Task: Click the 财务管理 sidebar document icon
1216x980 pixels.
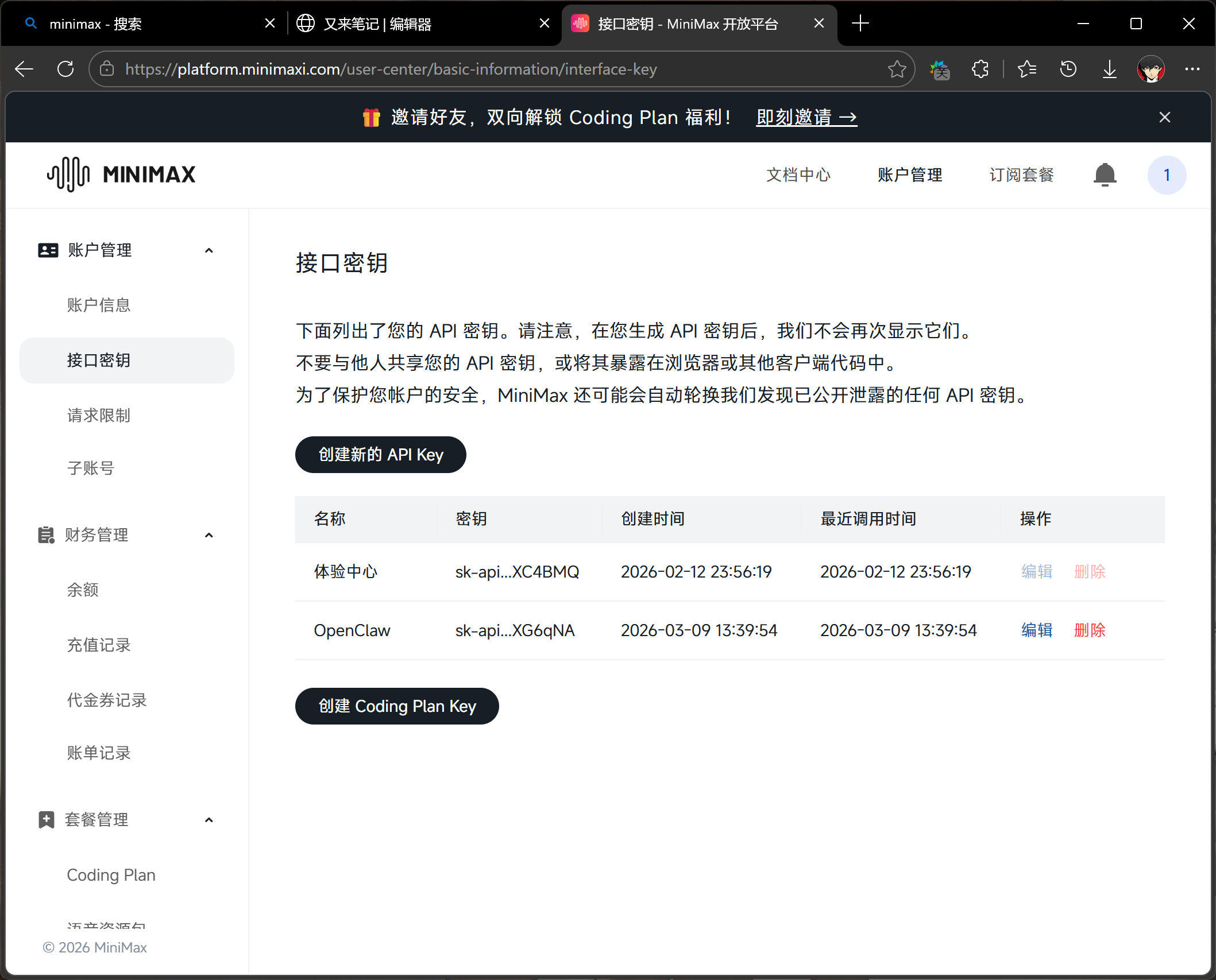Action: click(46, 535)
